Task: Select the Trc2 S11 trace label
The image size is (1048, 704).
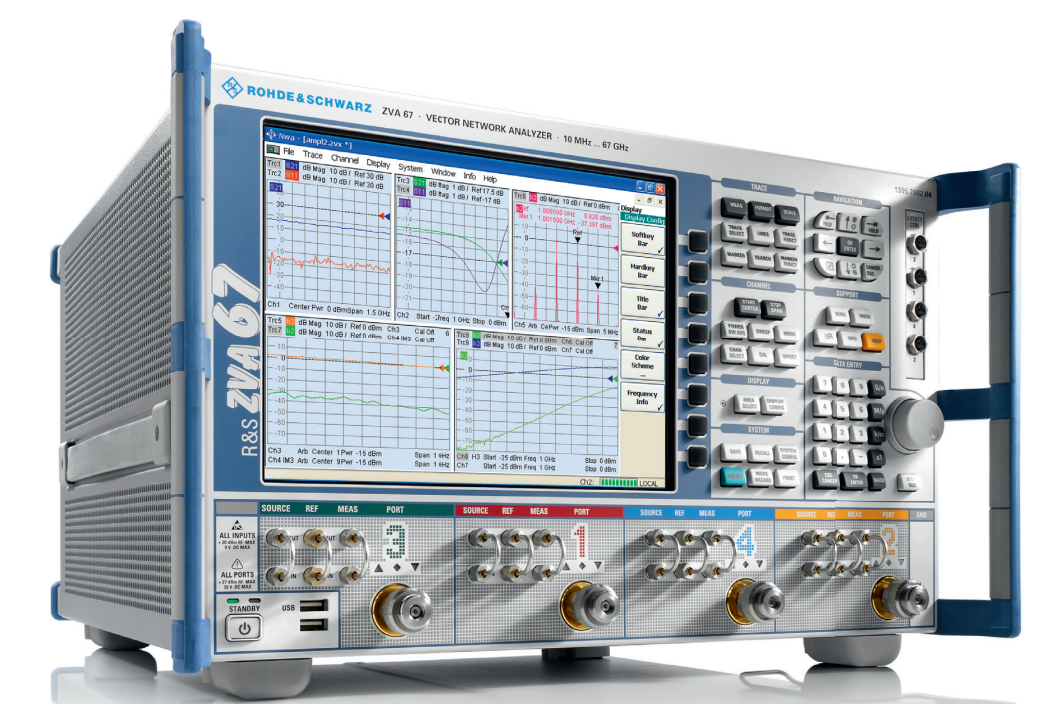Action: [283, 174]
